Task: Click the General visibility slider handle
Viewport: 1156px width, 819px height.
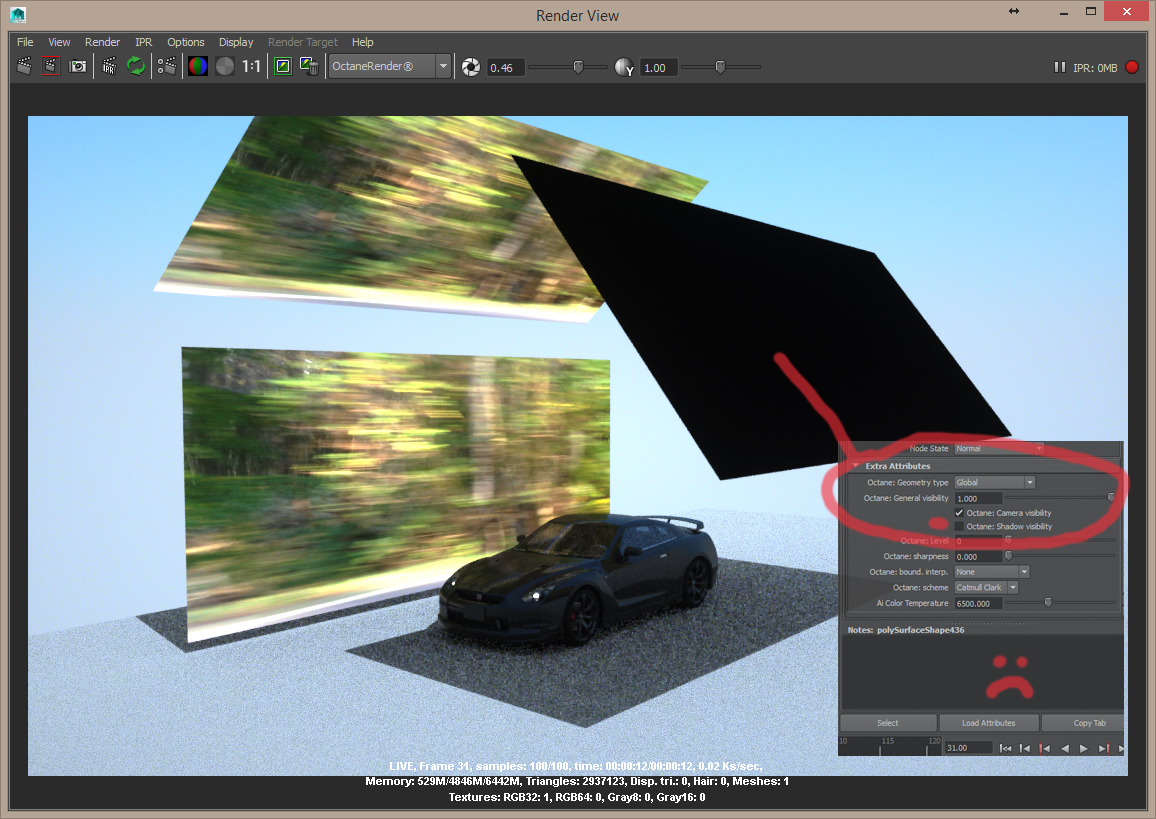Action: pos(1111,498)
